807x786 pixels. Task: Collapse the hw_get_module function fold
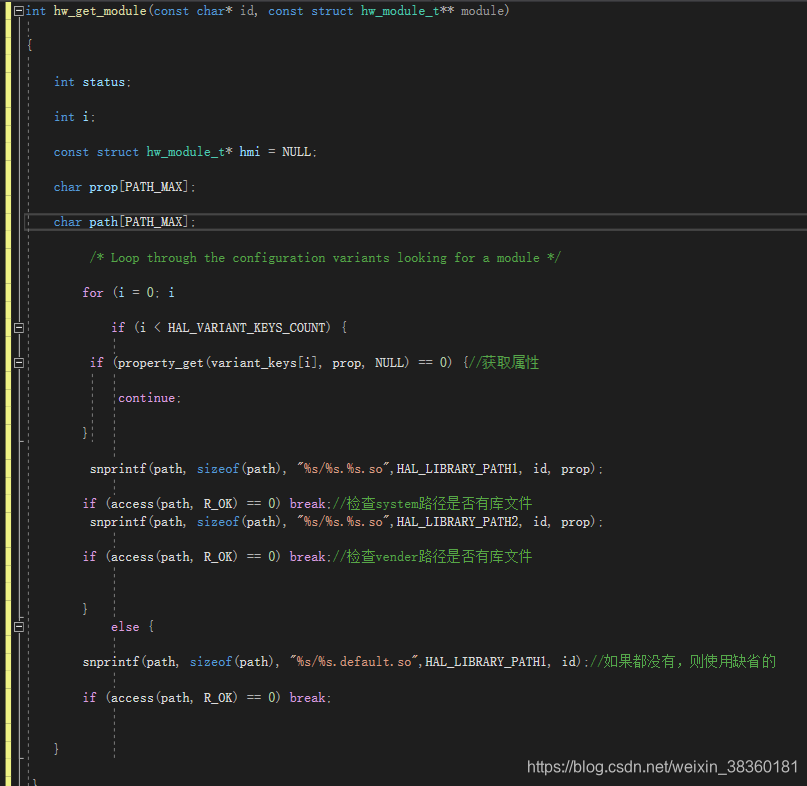coord(19,11)
